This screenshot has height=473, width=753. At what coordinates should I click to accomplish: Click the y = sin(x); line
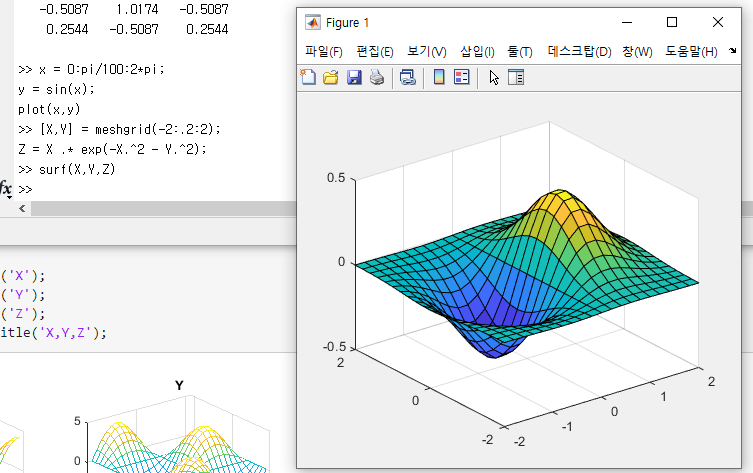56,89
